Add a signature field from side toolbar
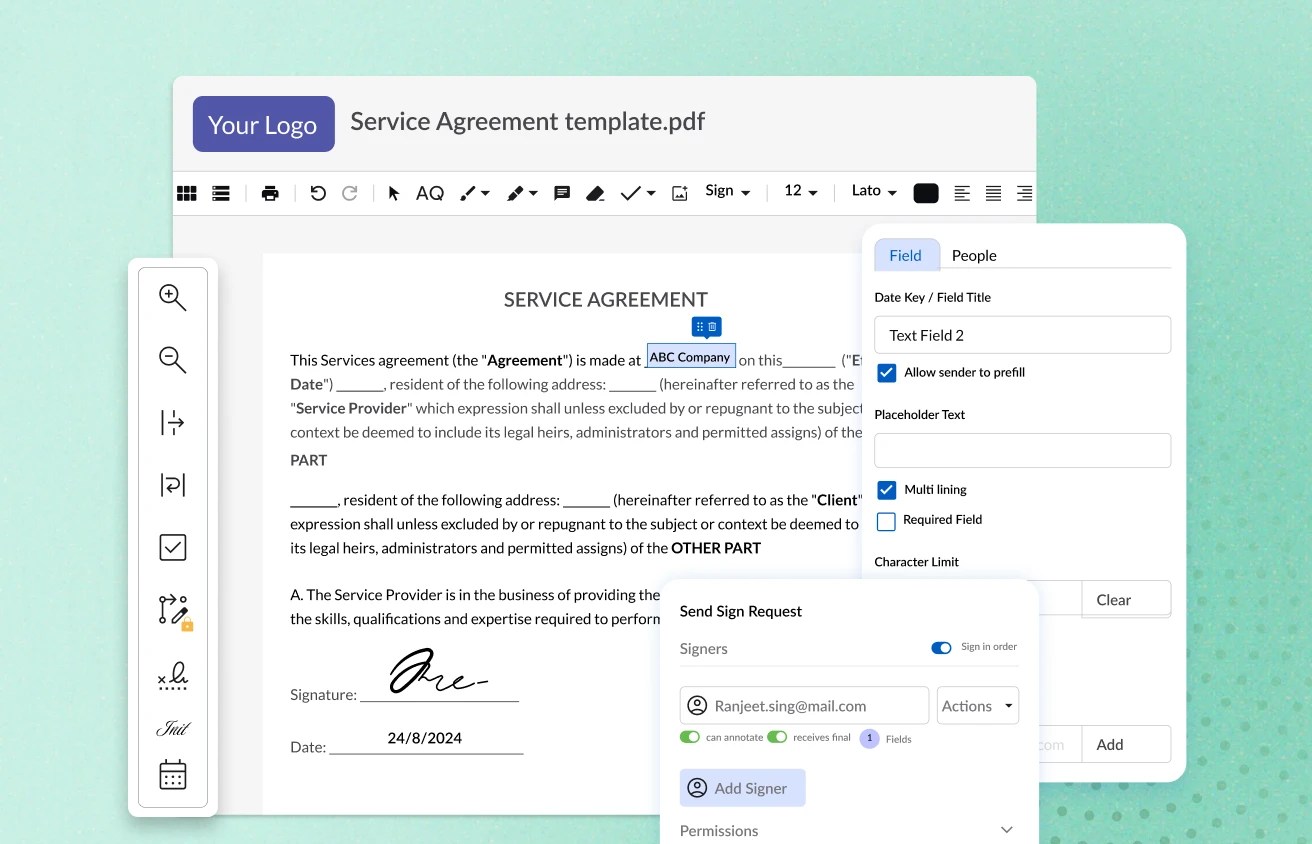Screen dimensions: 1312x844 tap(173, 676)
